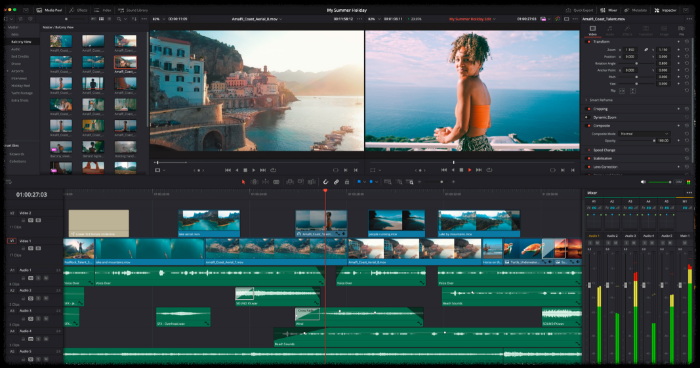Open the Media Pool panel
The height and width of the screenshot is (368, 700).
click(x=49, y=10)
